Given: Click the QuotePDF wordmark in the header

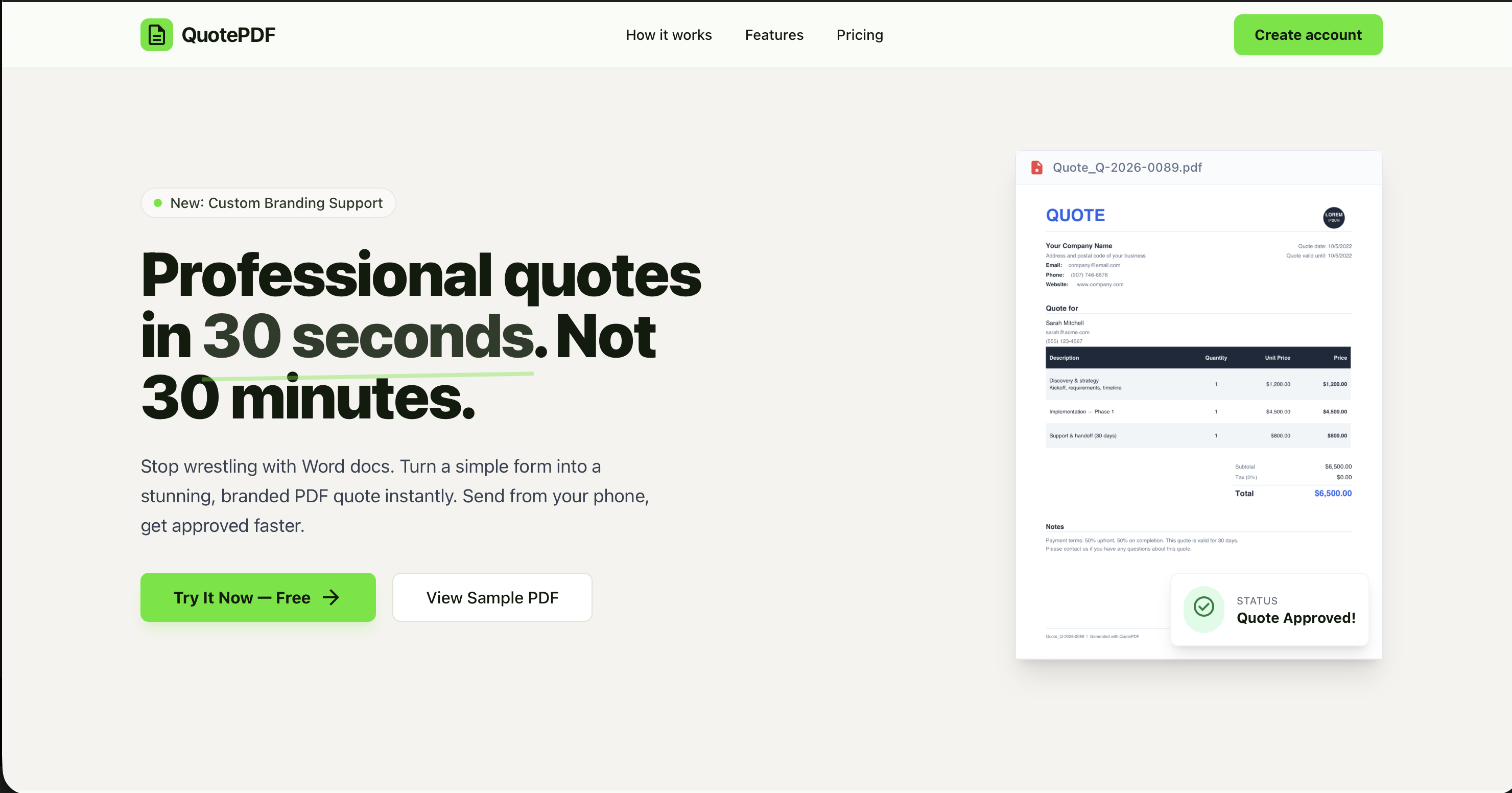Looking at the screenshot, I should [x=228, y=35].
